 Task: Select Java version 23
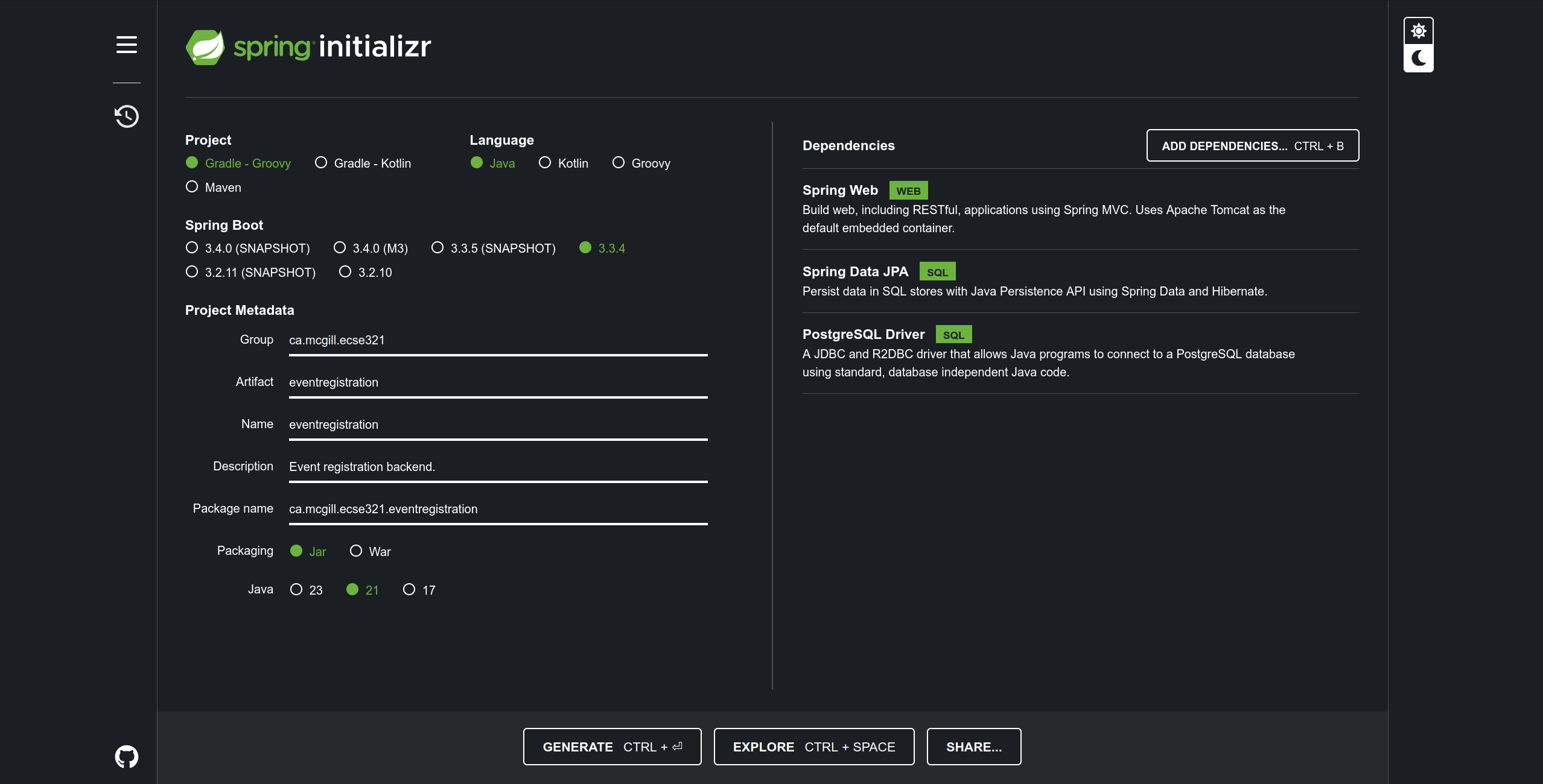306,590
